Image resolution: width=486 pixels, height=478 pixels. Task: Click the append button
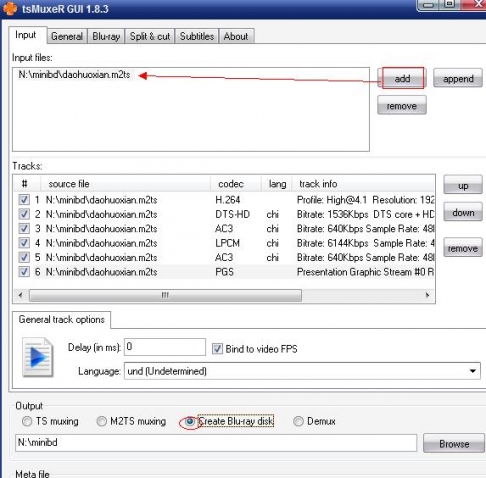(x=458, y=78)
